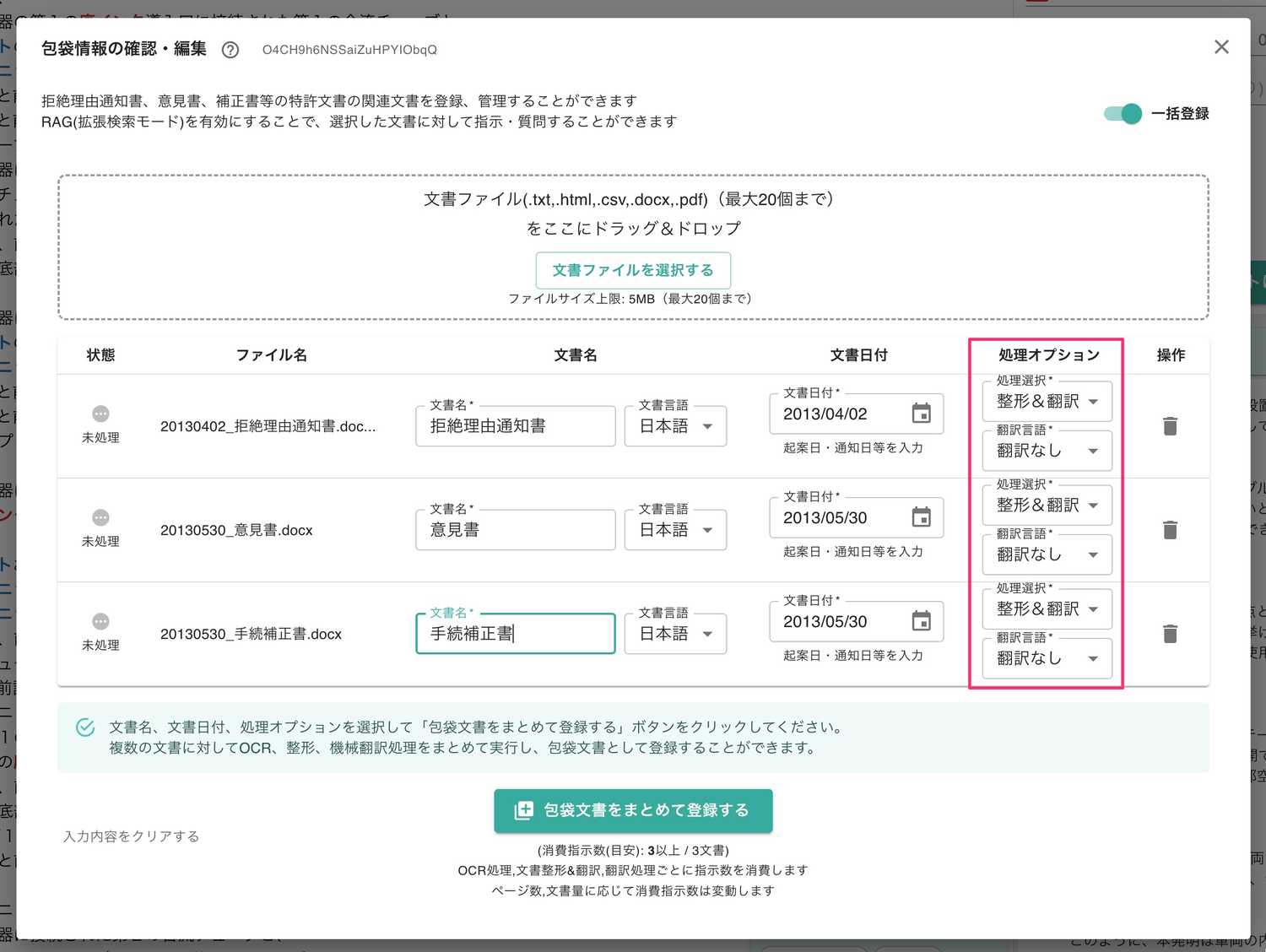The width and height of the screenshot is (1266, 952).
Task: Click status icon for 意見書 row
Action: coord(100,517)
